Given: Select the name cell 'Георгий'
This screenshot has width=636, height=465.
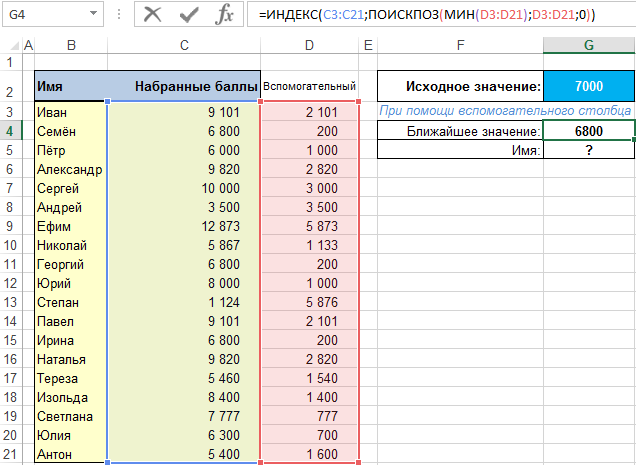Looking at the screenshot, I should (x=71, y=264).
